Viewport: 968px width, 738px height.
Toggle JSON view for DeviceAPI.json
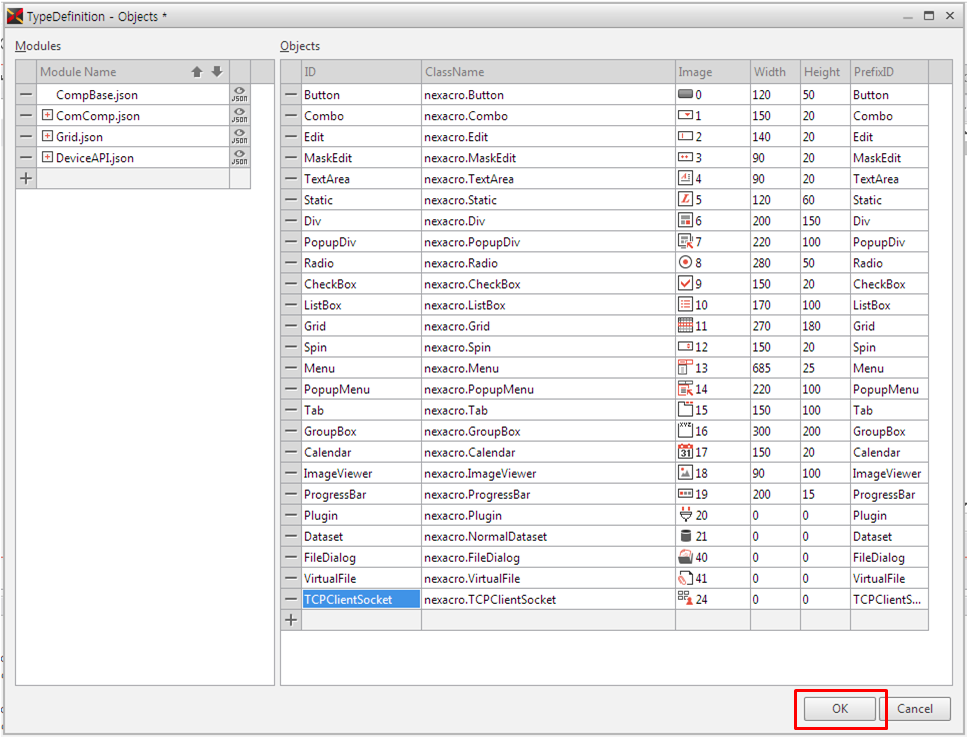[239, 158]
